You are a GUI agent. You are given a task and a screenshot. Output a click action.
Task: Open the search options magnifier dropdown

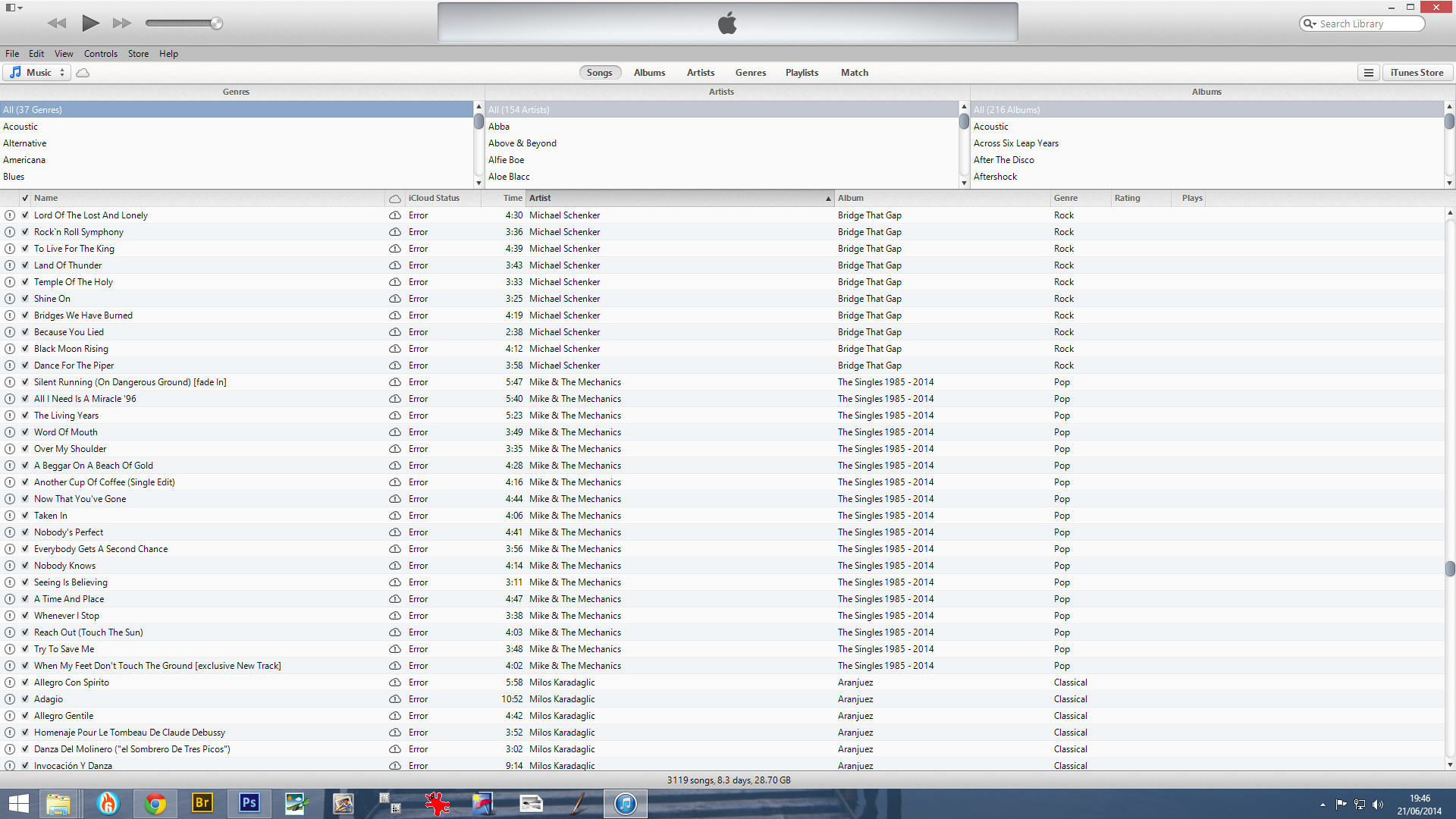pos(1310,24)
